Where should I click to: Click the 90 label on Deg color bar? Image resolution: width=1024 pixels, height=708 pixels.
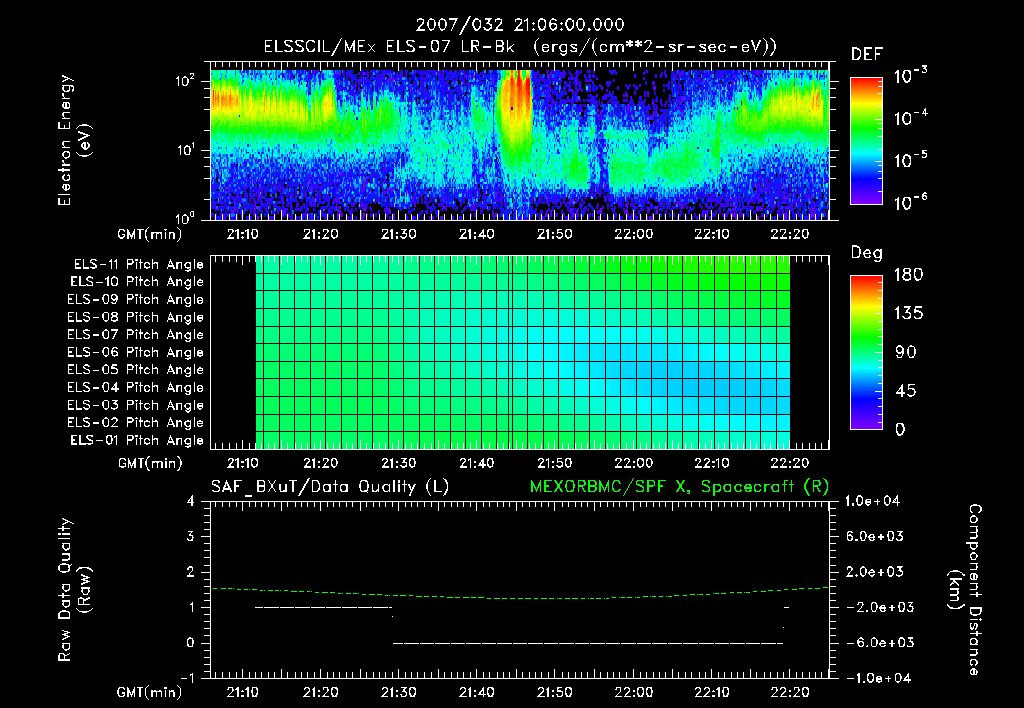(x=906, y=352)
